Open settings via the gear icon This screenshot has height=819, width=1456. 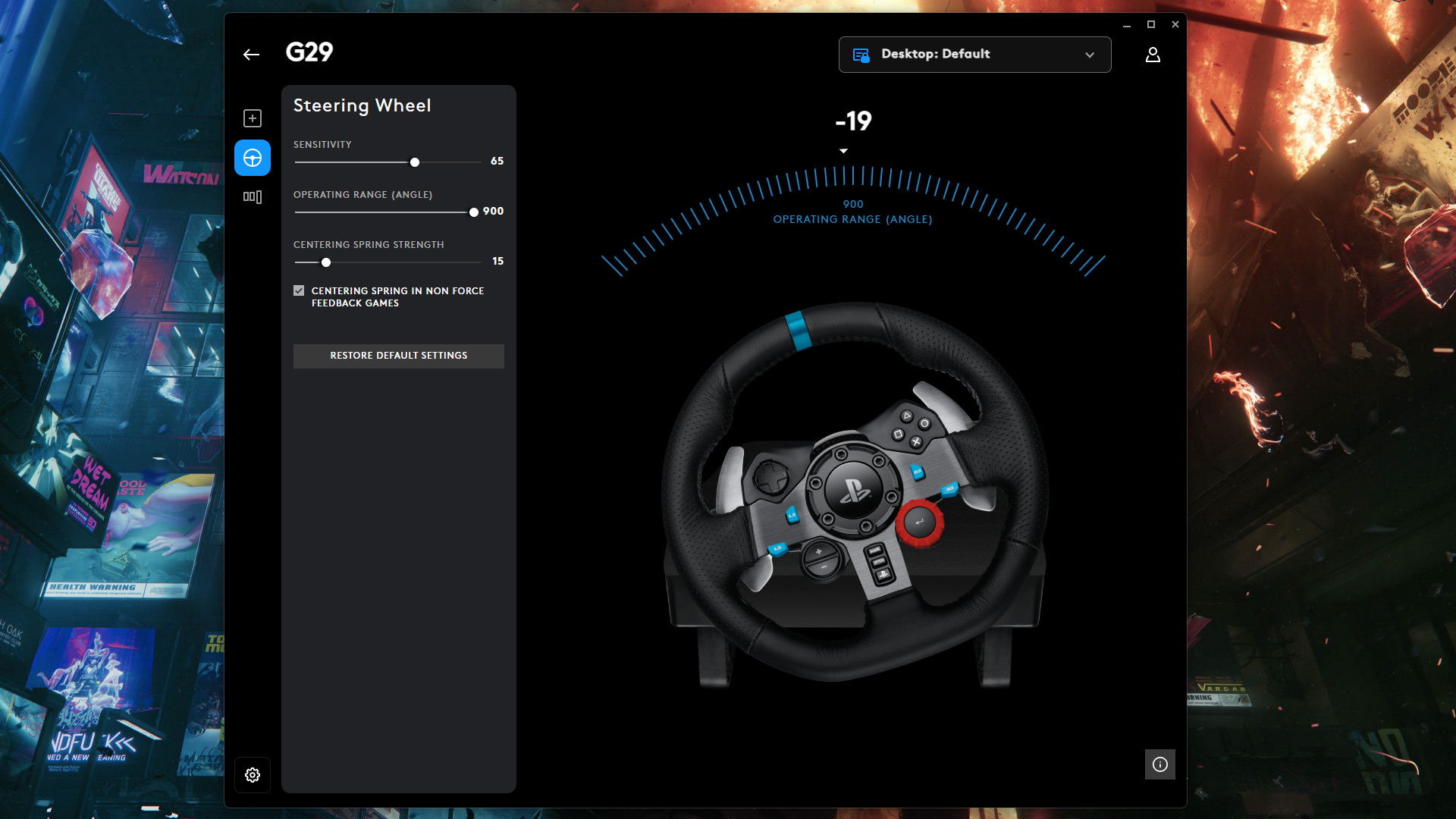[253, 775]
